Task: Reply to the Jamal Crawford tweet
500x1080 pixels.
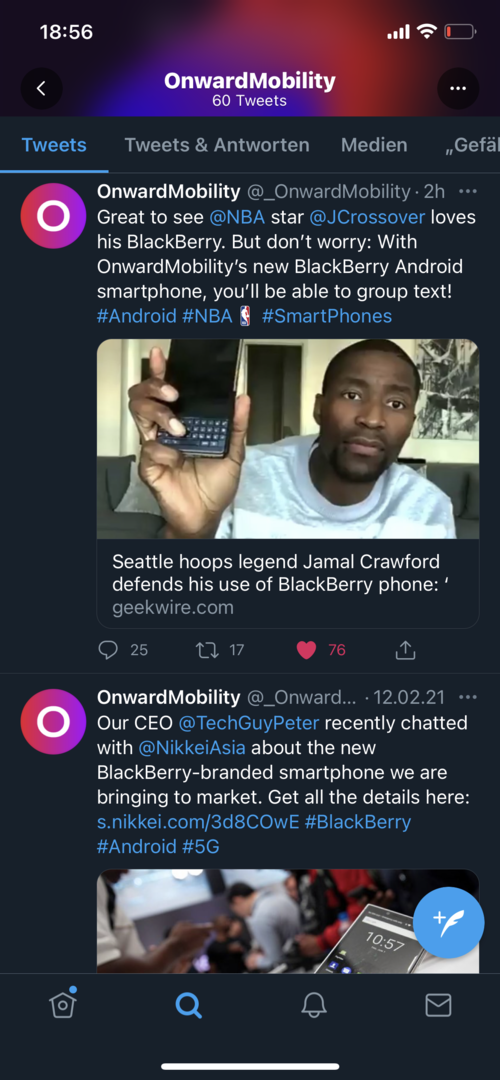Action: pyautogui.click(x=108, y=650)
